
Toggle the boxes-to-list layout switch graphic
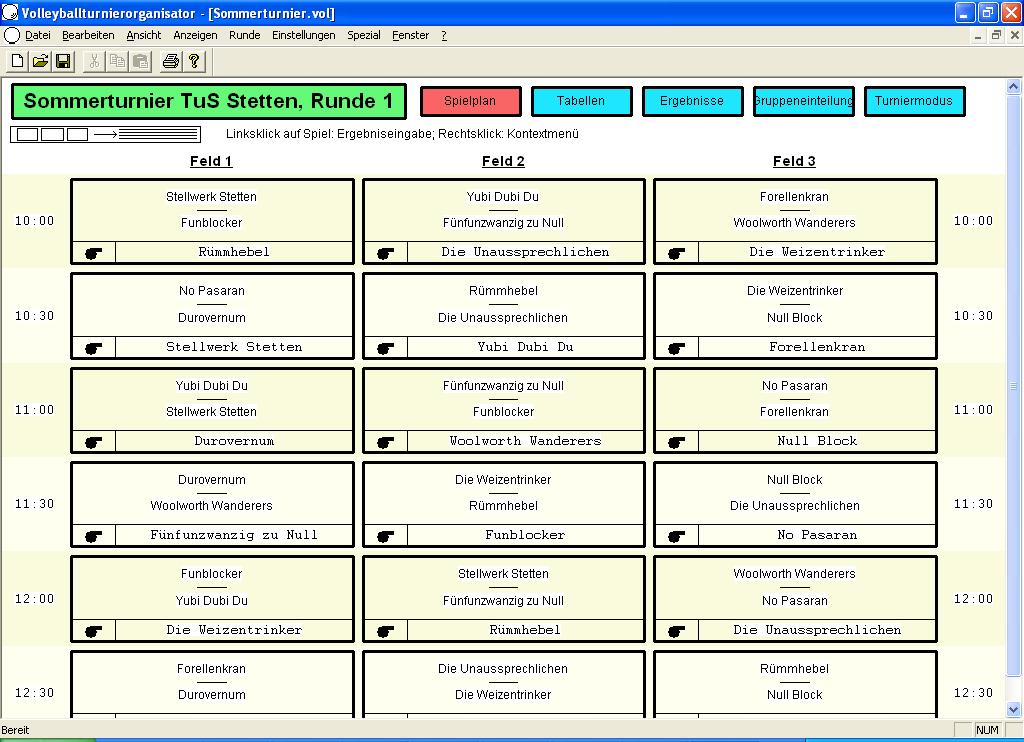point(105,134)
